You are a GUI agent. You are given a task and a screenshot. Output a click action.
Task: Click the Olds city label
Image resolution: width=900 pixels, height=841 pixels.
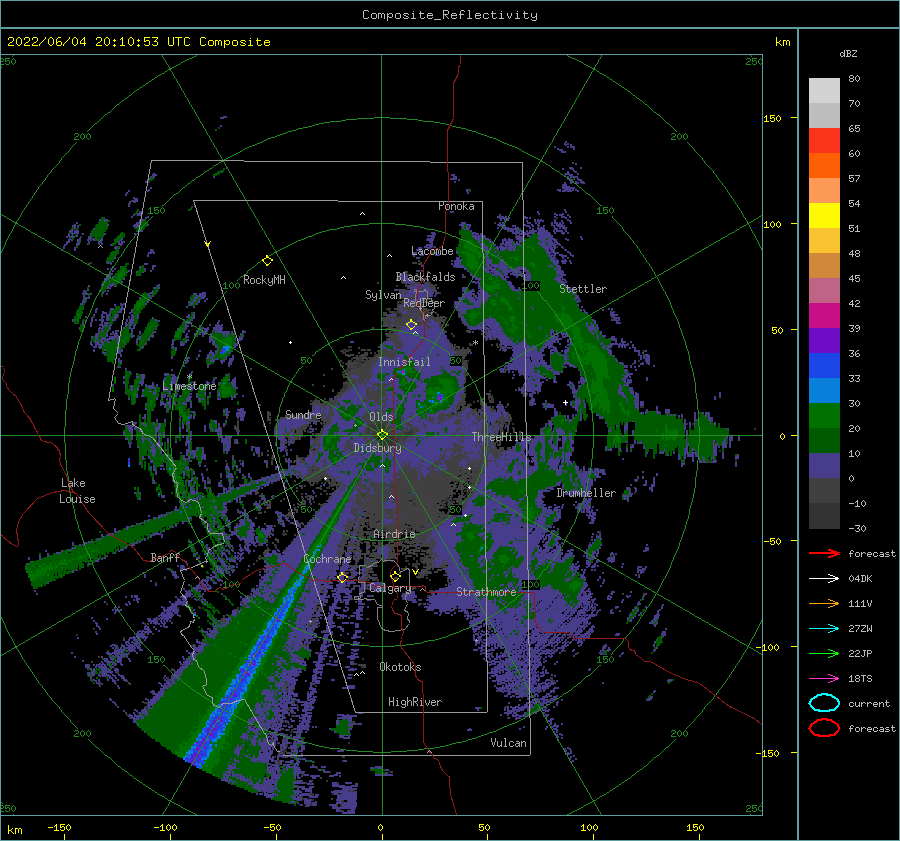click(x=381, y=416)
